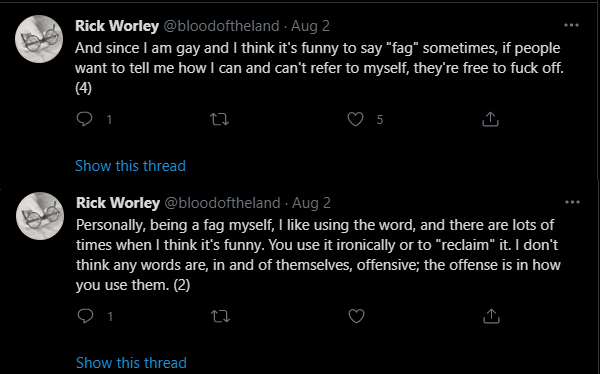Click @bloodoftheland handle on second tweet

(x=222, y=203)
